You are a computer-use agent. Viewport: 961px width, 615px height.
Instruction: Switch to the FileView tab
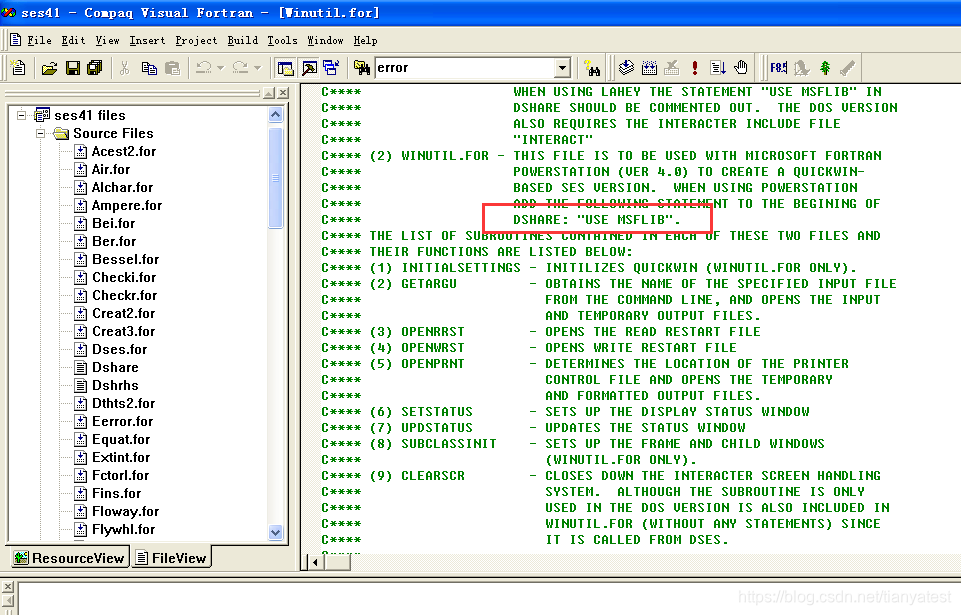171,558
